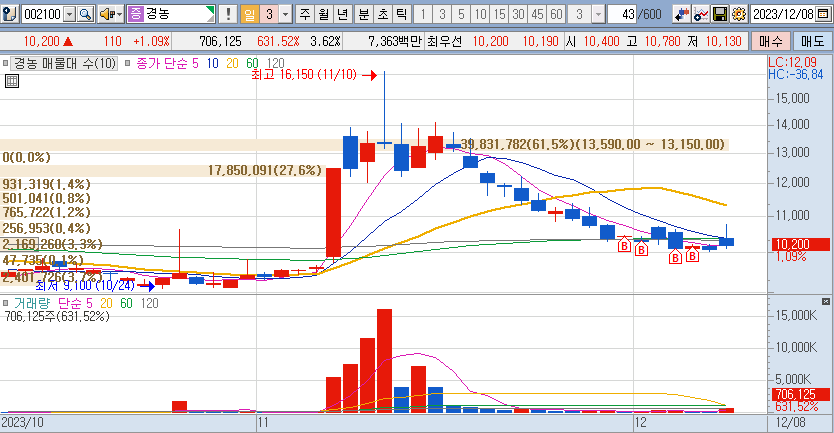834x433 pixels.
Task: Open stock search magnifier icon
Action: click(86, 14)
